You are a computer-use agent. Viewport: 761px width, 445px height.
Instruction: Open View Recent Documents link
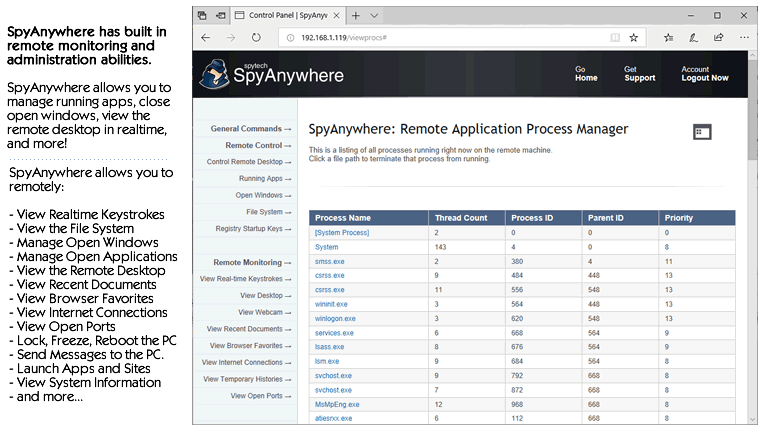click(248, 329)
